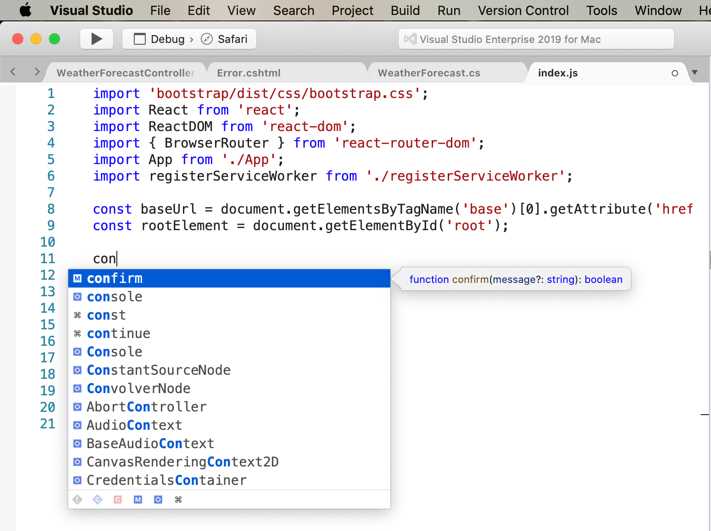Select ConvolverNode completion

point(229,388)
